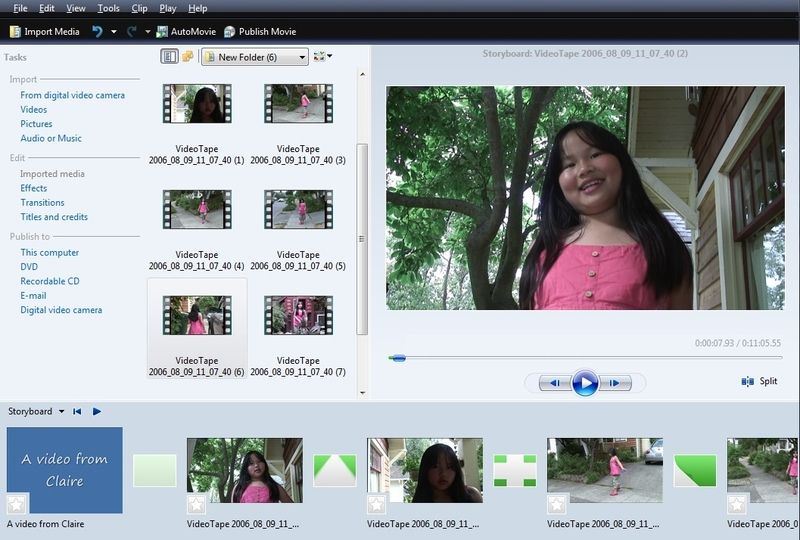This screenshot has height=540, width=800.
Task: Open the Clip menu
Action: (x=139, y=8)
